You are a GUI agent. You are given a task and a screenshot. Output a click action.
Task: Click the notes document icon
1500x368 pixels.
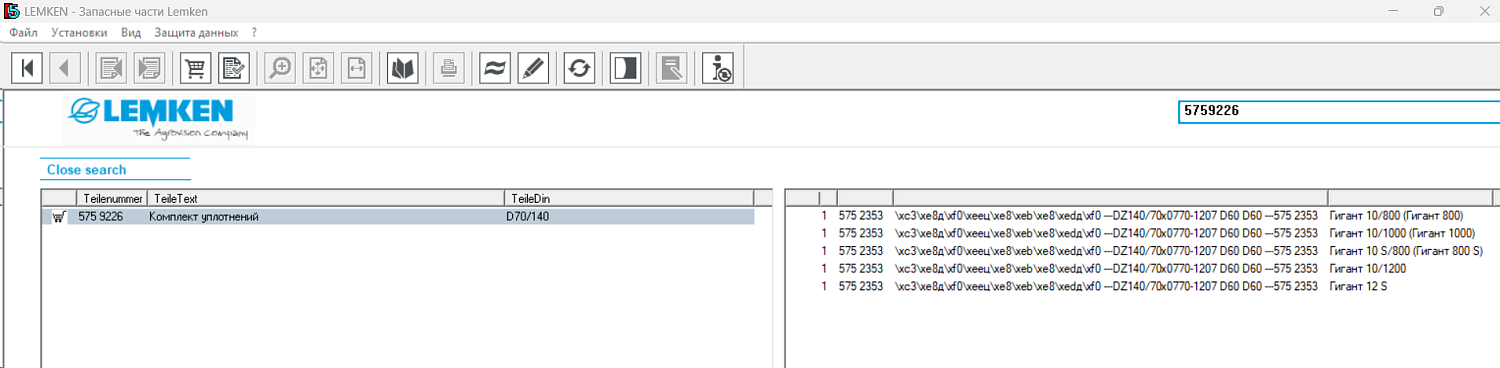click(672, 68)
